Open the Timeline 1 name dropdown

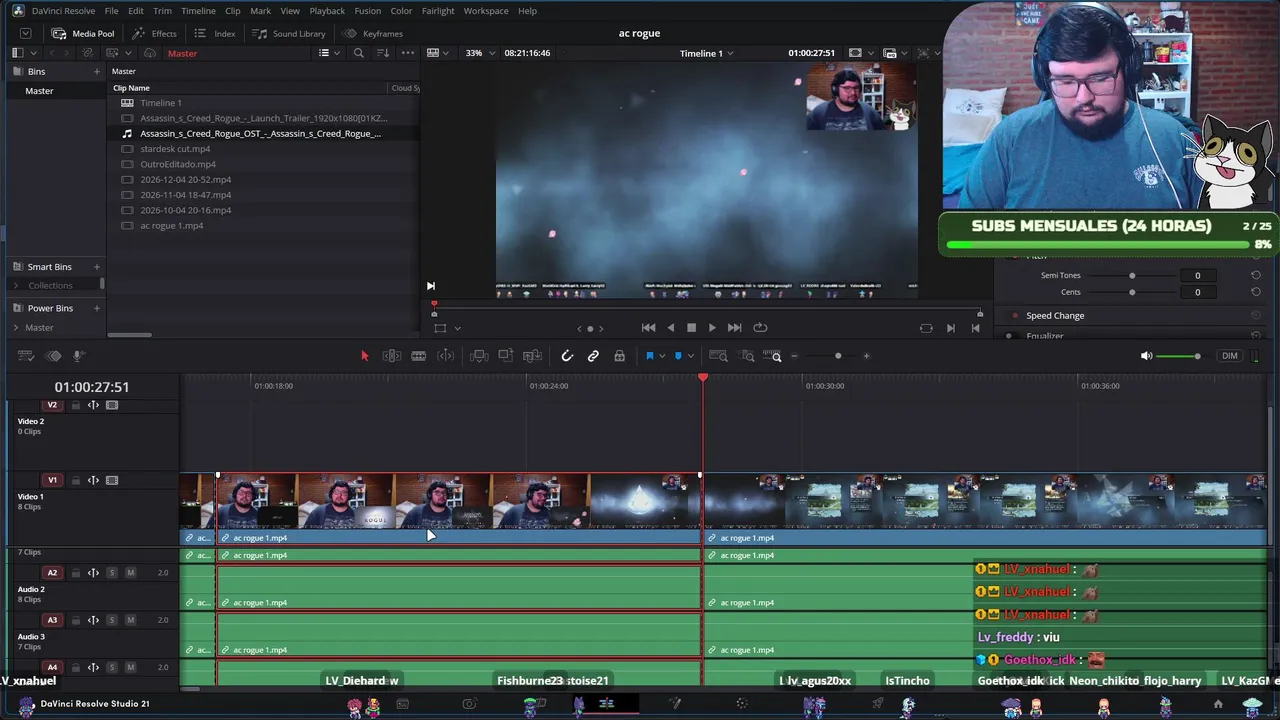pyautogui.click(x=706, y=53)
